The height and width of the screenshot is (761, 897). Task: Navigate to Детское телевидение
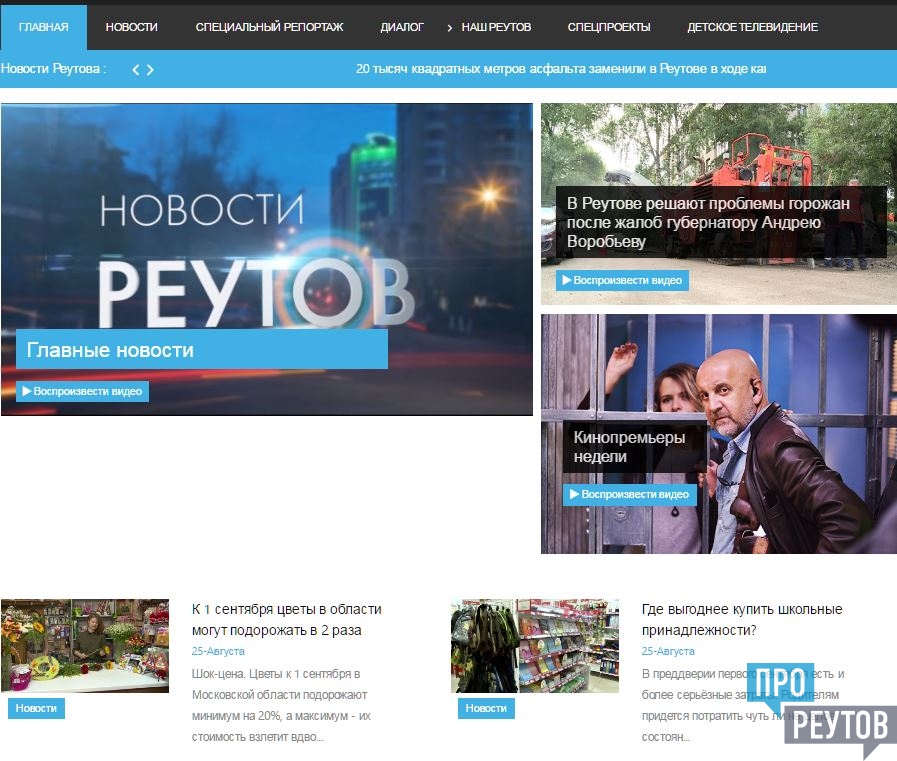tap(752, 27)
